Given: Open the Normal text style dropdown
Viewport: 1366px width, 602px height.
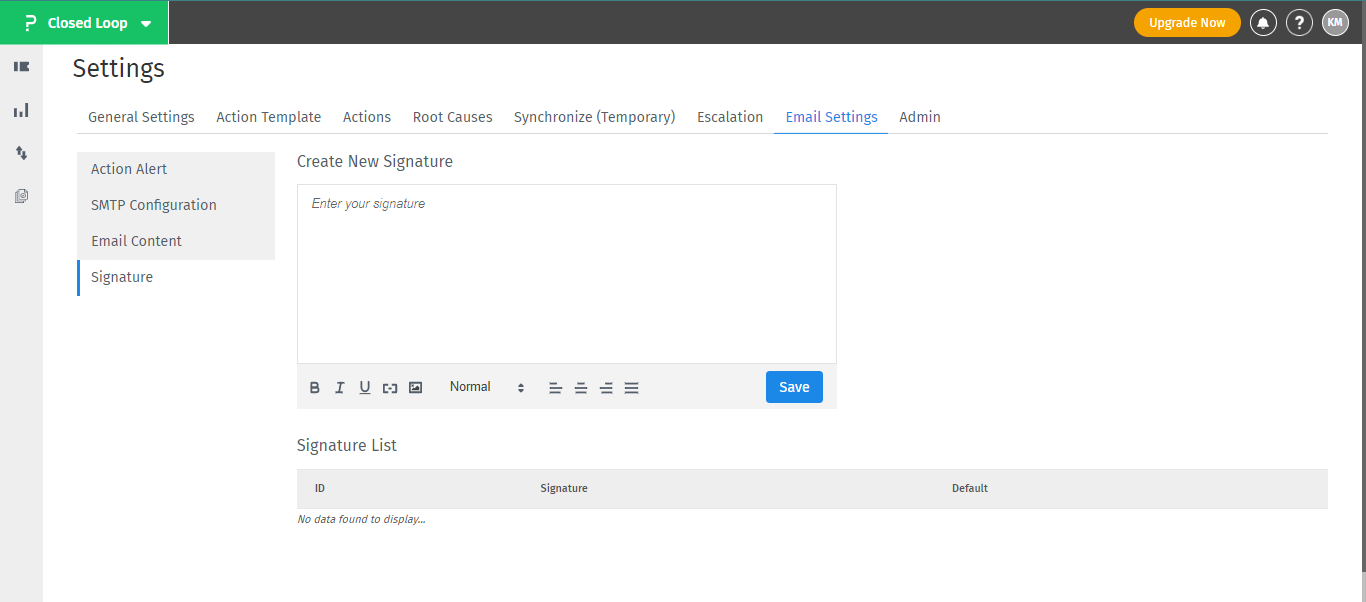Looking at the screenshot, I should pos(487,387).
